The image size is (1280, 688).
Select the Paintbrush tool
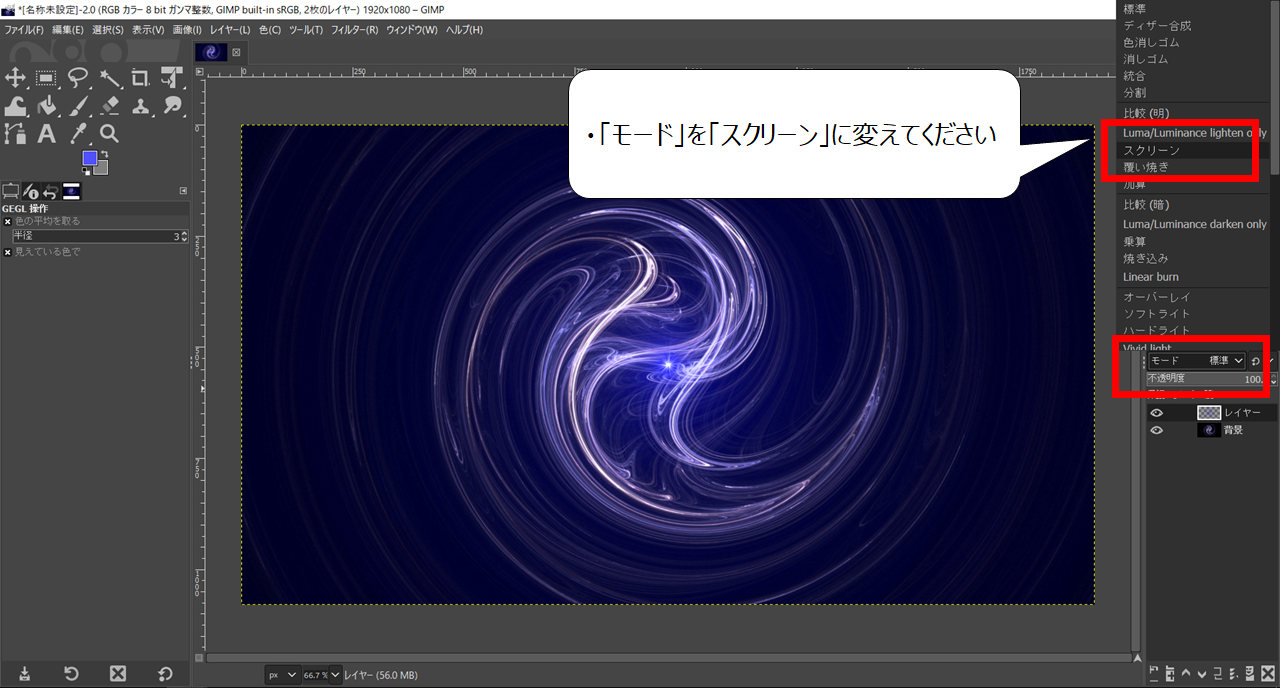[x=78, y=105]
